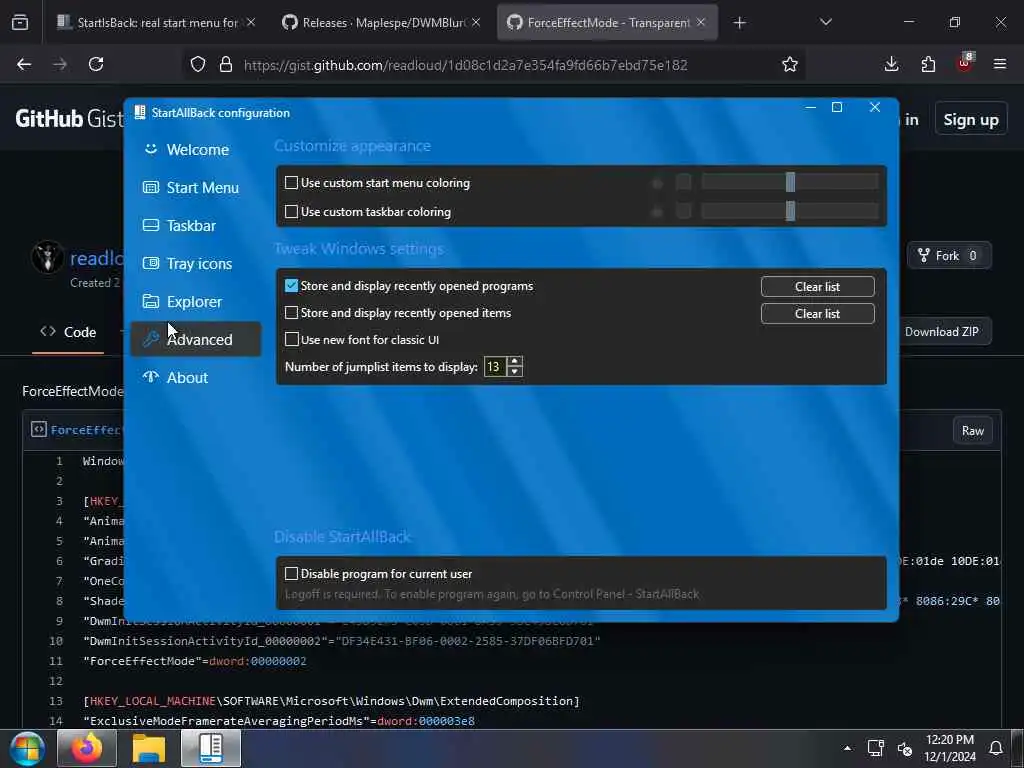Click the StartAllBack title bar app icon

click(140, 112)
